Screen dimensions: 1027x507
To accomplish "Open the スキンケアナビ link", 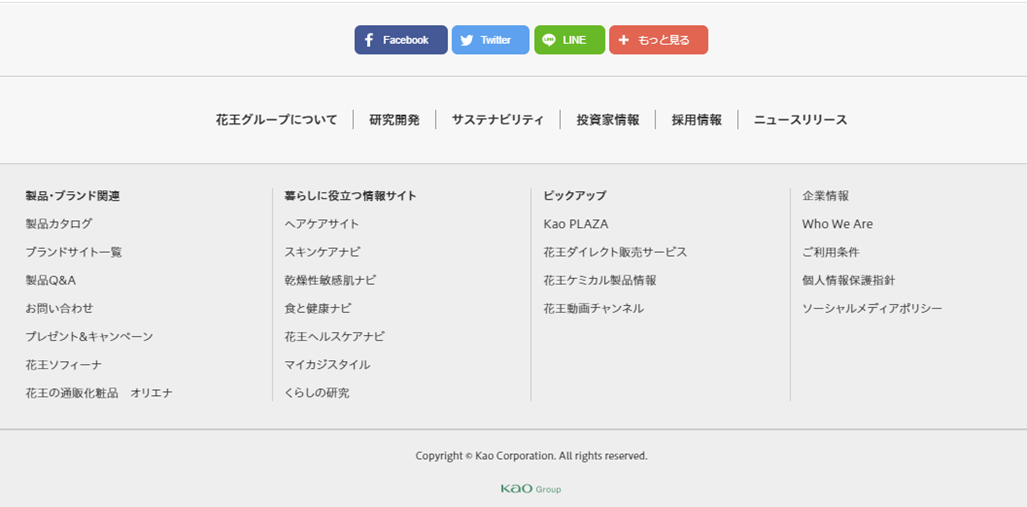I will click(322, 252).
